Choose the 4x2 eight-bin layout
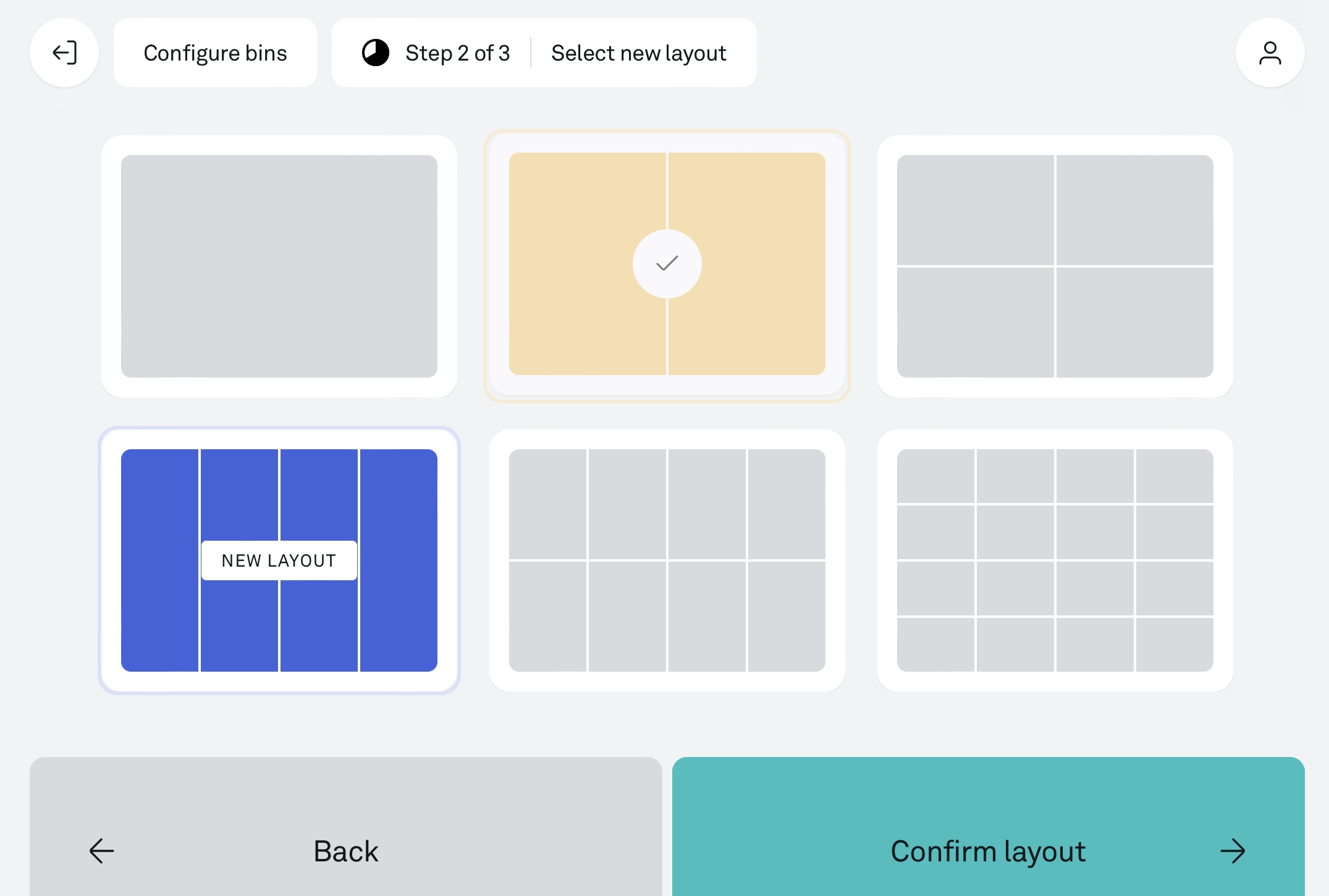1329x896 pixels. click(x=667, y=560)
